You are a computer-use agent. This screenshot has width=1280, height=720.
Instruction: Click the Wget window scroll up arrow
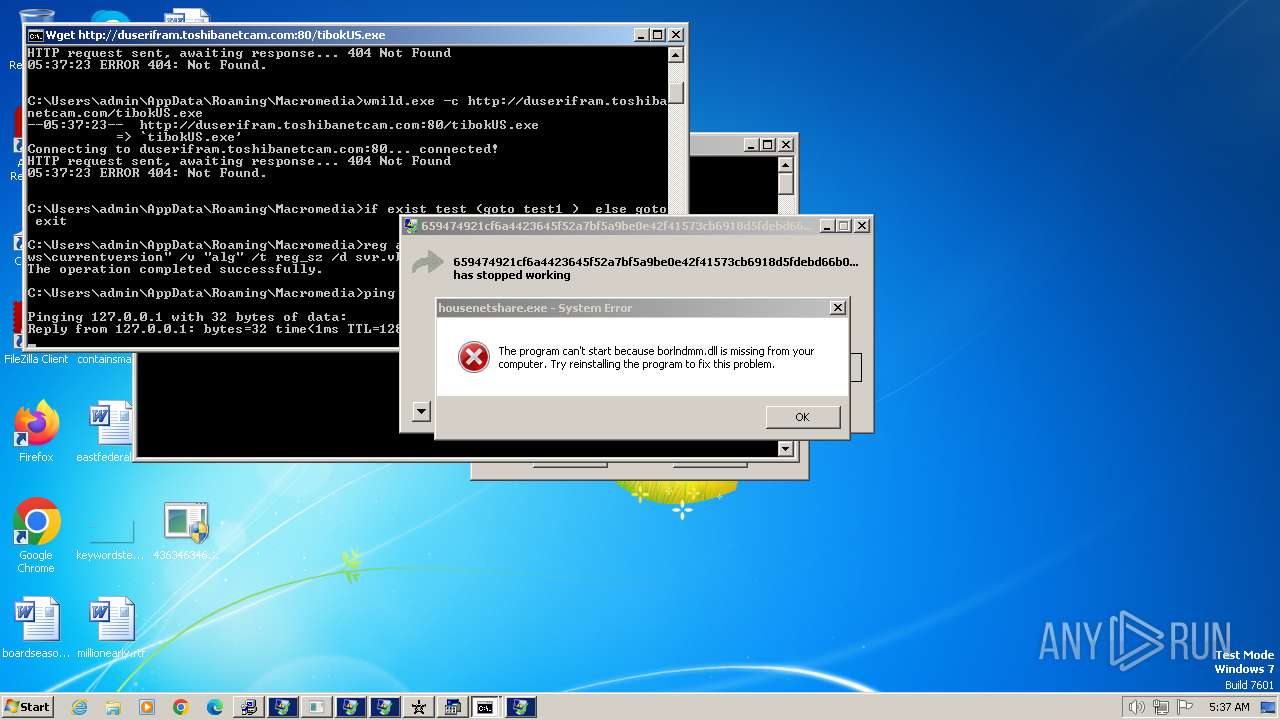676,56
